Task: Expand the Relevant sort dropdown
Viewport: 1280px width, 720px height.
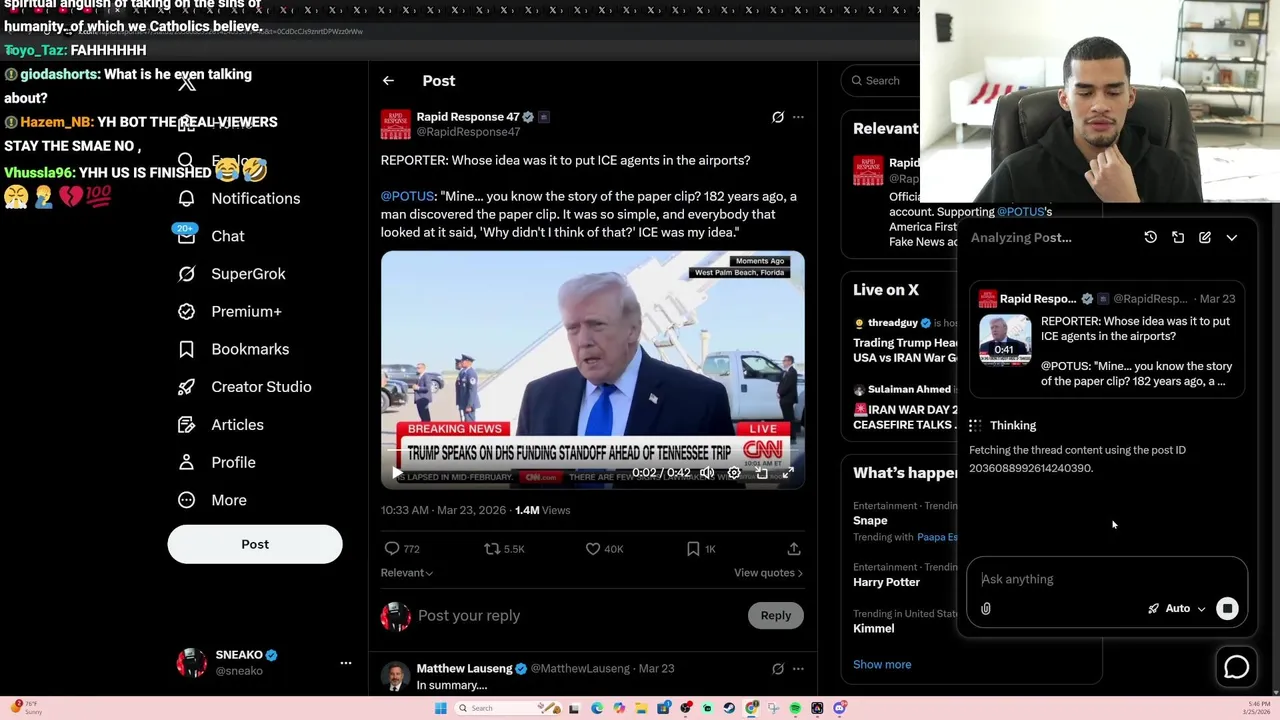Action: tap(406, 573)
